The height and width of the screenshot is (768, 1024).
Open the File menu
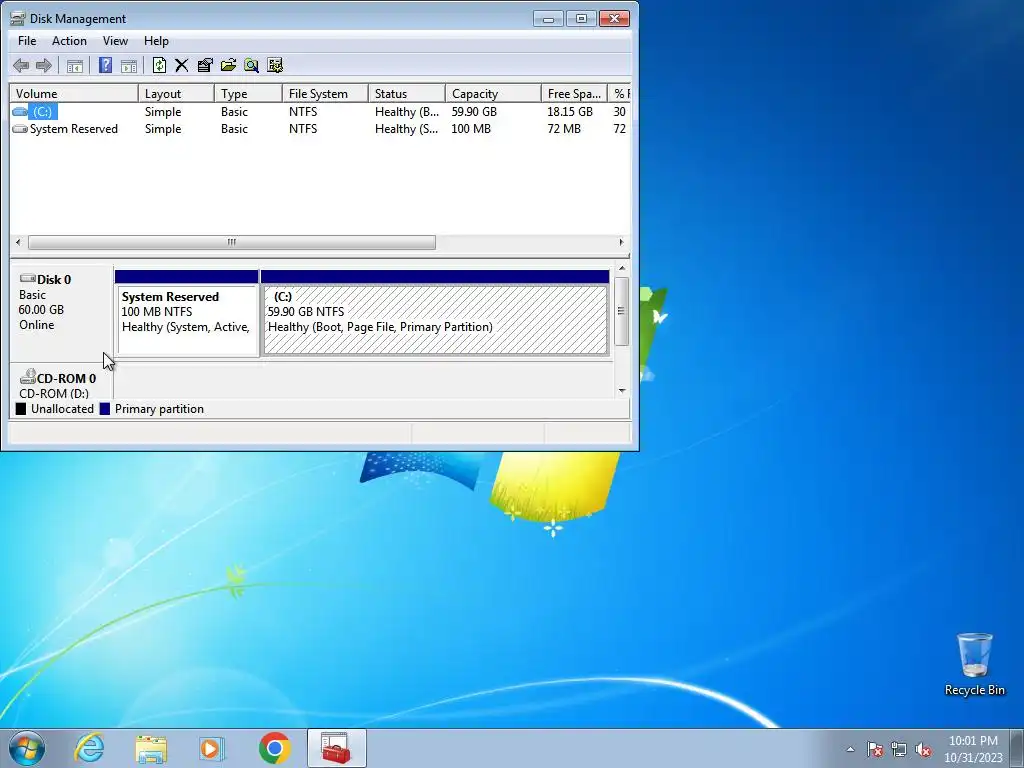point(27,40)
